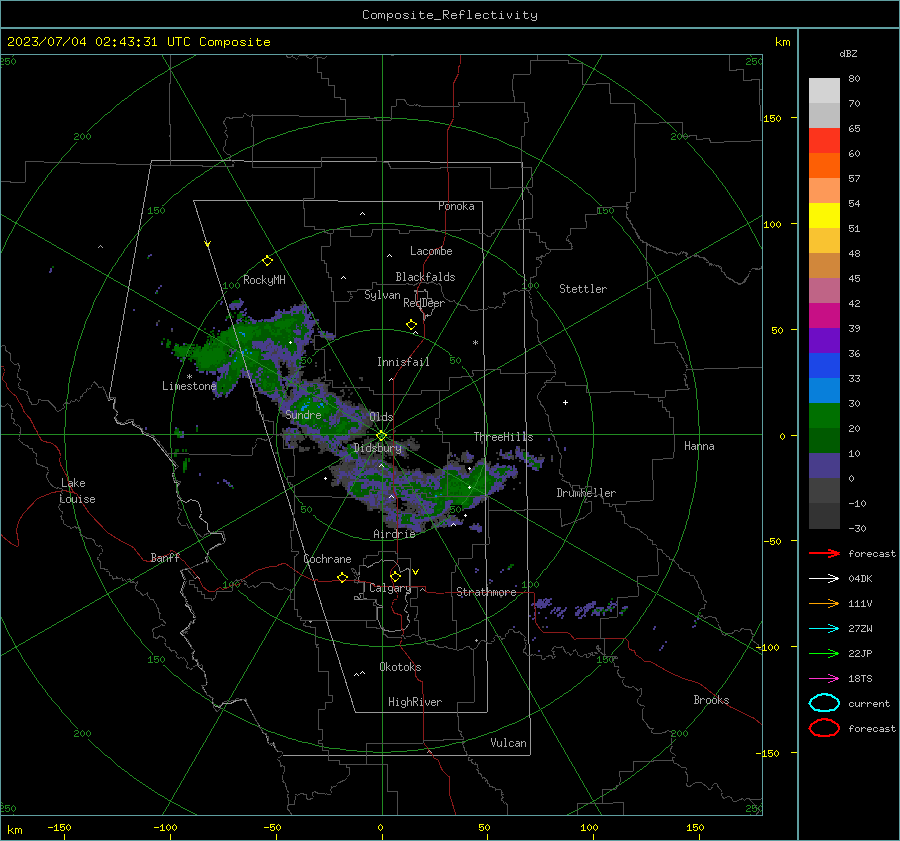Select the 39 dBZ purple swatch
The height and width of the screenshot is (841, 900).
tap(824, 340)
